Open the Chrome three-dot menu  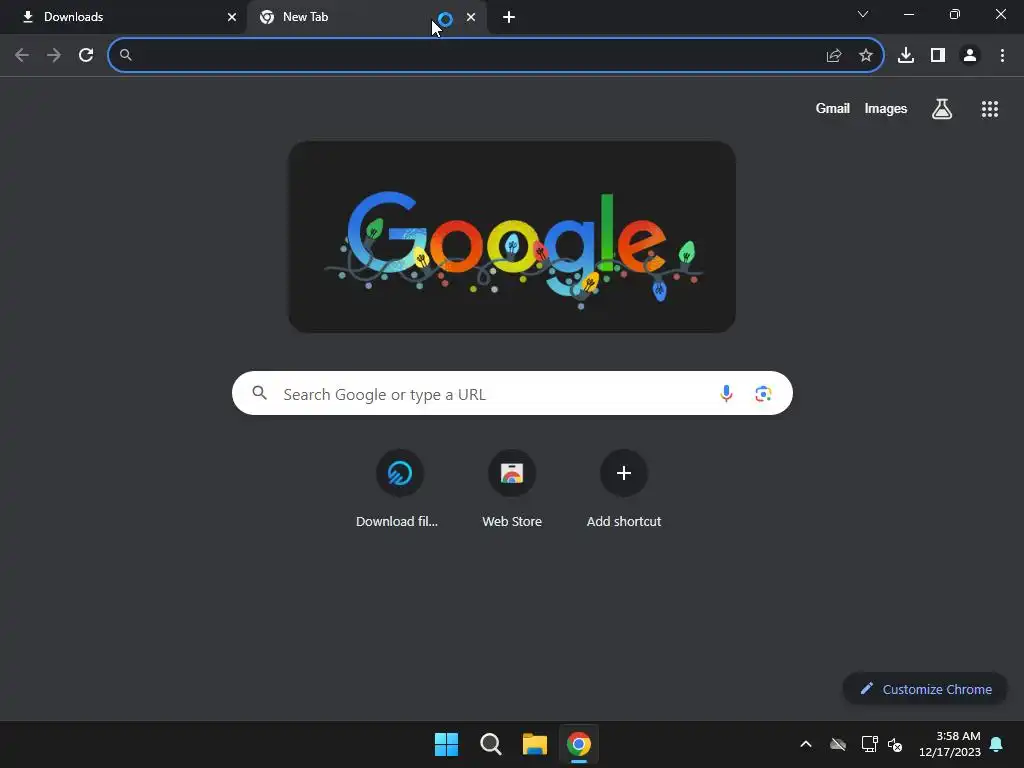click(1002, 56)
